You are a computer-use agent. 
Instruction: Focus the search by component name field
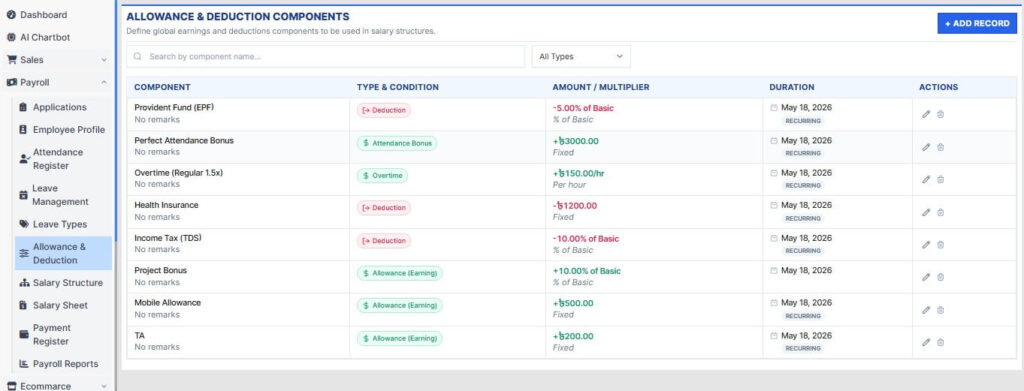[x=325, y=57]
